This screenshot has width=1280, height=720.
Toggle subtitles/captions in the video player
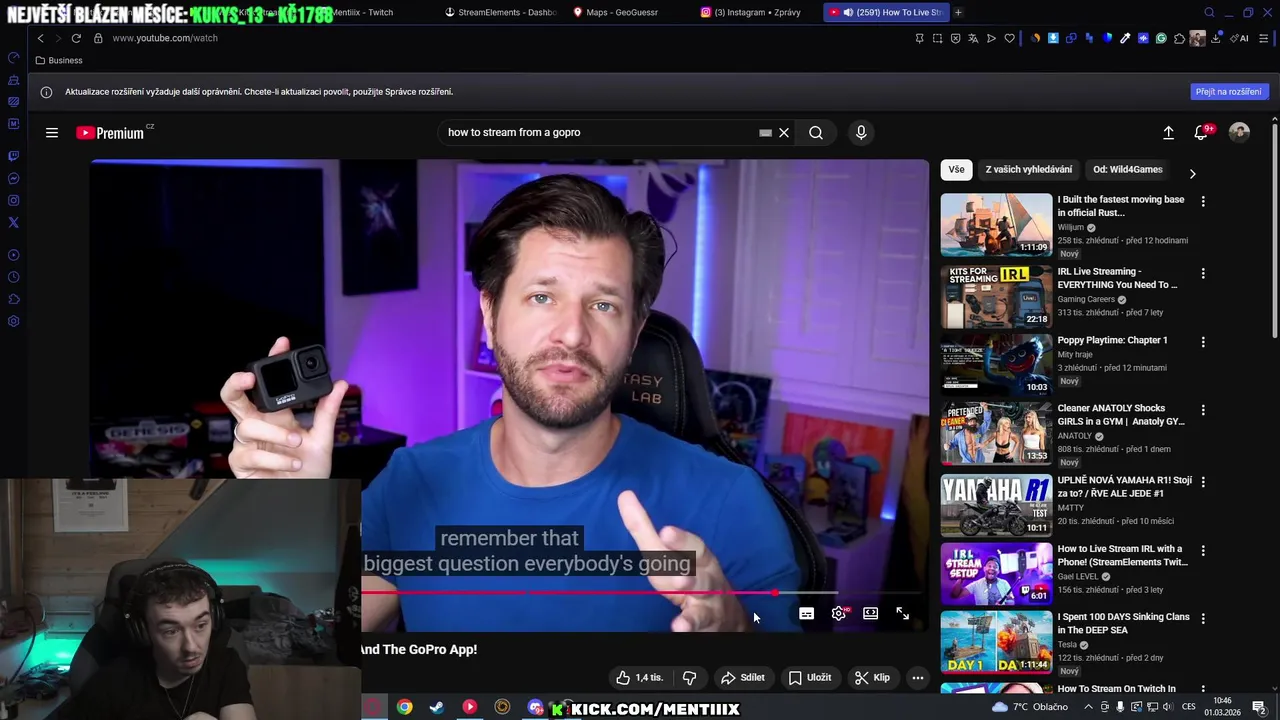pos(807,613)
